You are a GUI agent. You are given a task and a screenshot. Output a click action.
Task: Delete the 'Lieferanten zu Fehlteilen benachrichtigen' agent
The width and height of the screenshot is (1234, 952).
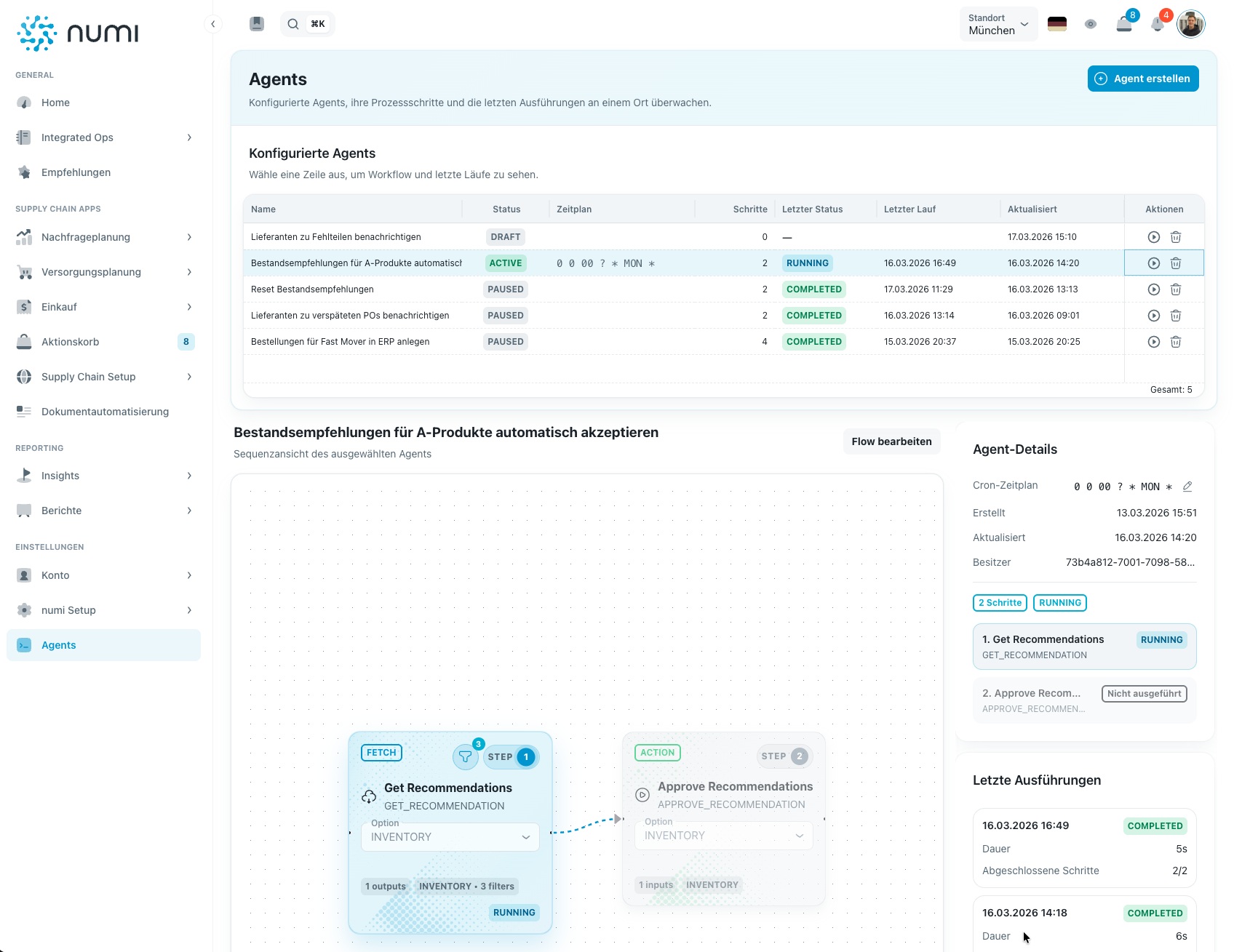tap(1175, 237)
